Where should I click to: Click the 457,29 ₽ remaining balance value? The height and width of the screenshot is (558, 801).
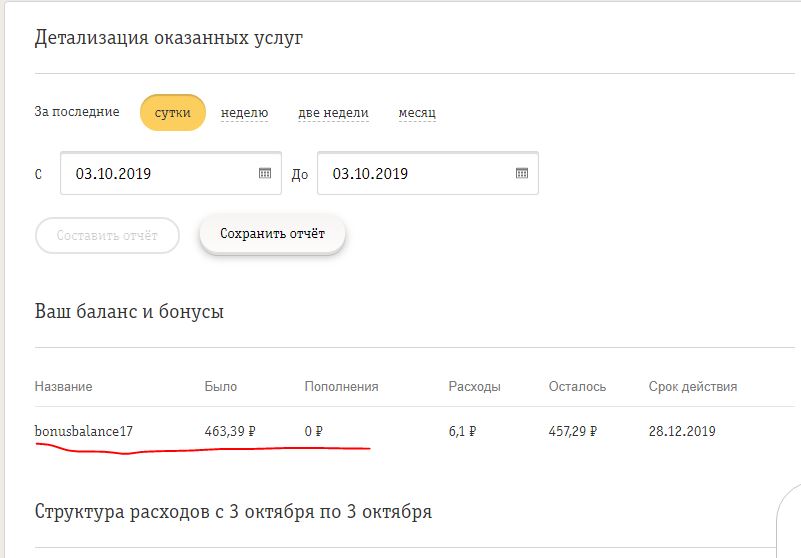[x=573, y=431]
